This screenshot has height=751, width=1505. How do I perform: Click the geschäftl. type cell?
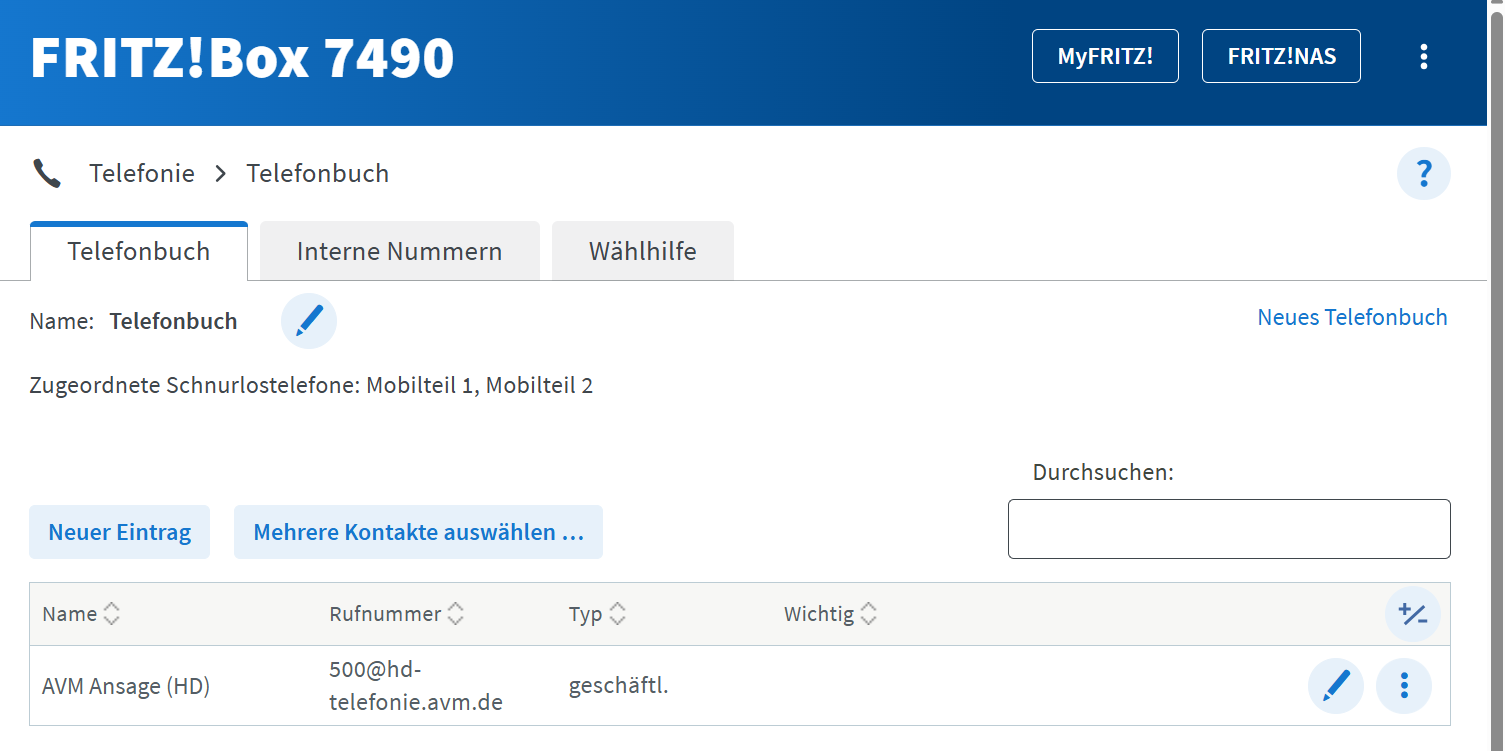pyautogui.click(x=619, y=686)
